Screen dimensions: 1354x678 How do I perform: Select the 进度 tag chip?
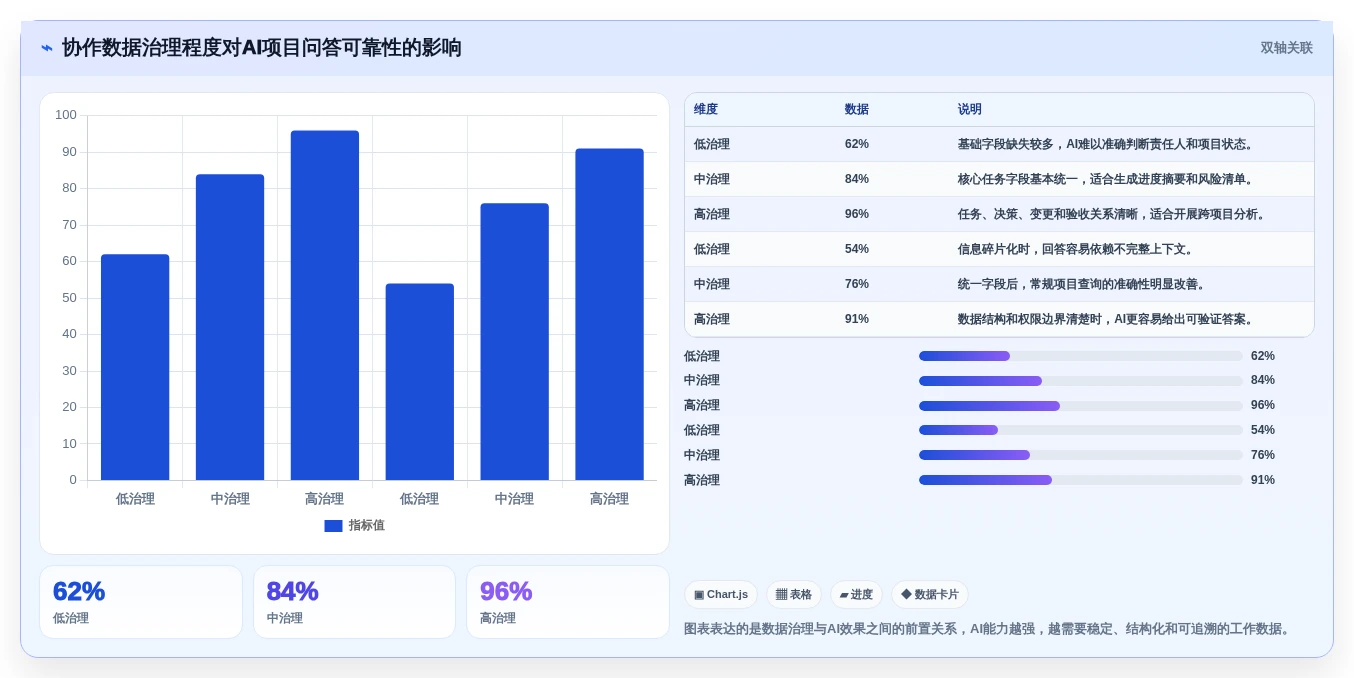856,595
